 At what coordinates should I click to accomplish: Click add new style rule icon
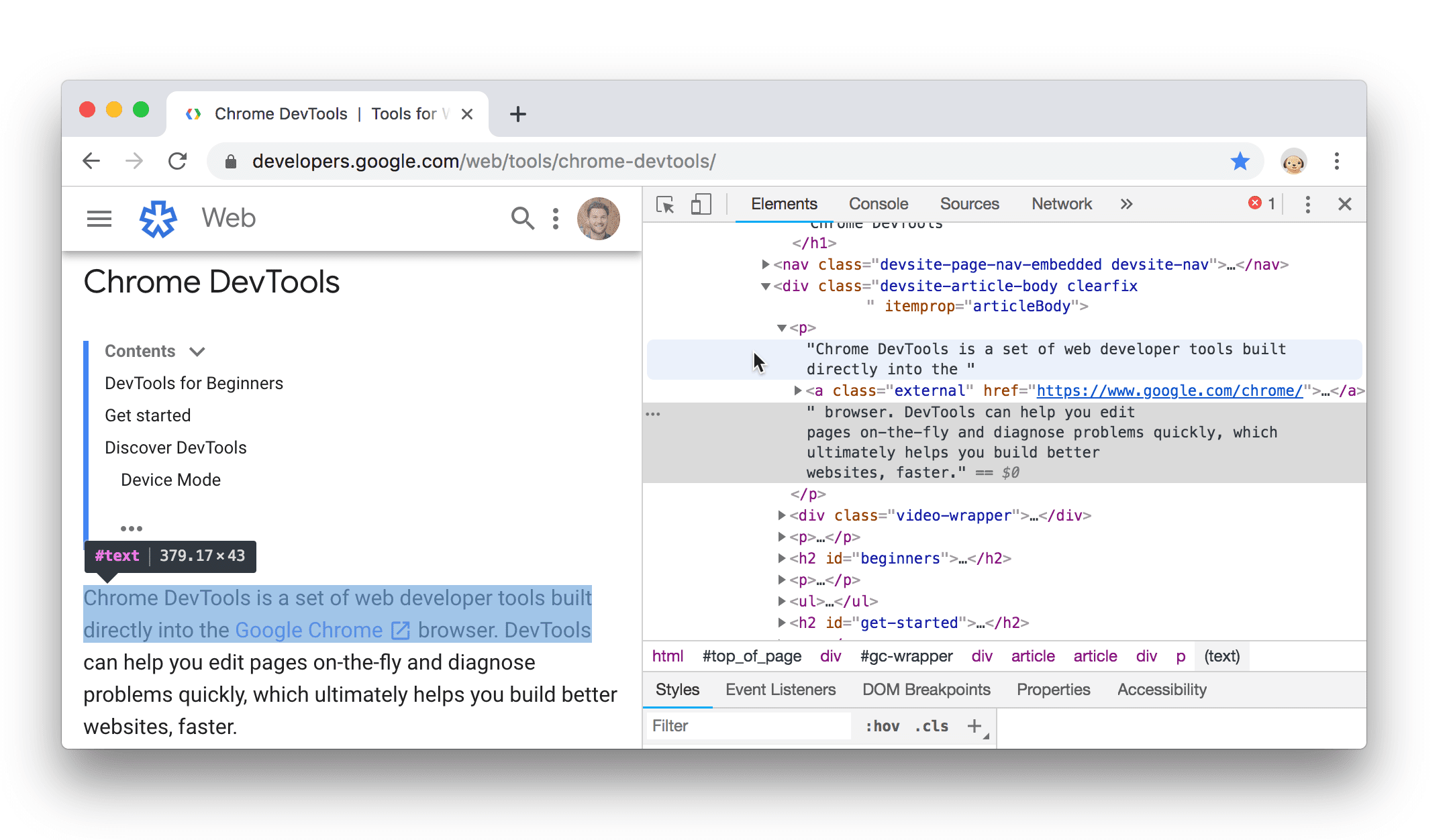(x=975, y=724)
